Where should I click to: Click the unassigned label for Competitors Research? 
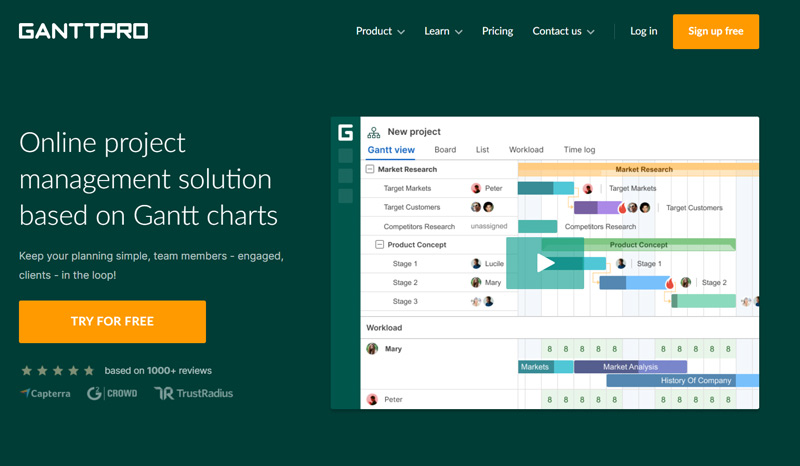click(x=489, y=226)
